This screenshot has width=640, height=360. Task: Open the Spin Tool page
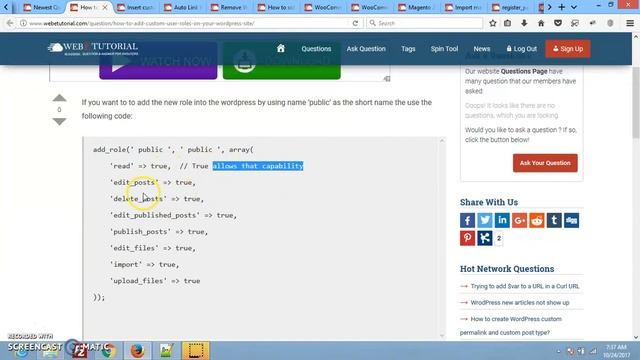click(444, 49)
